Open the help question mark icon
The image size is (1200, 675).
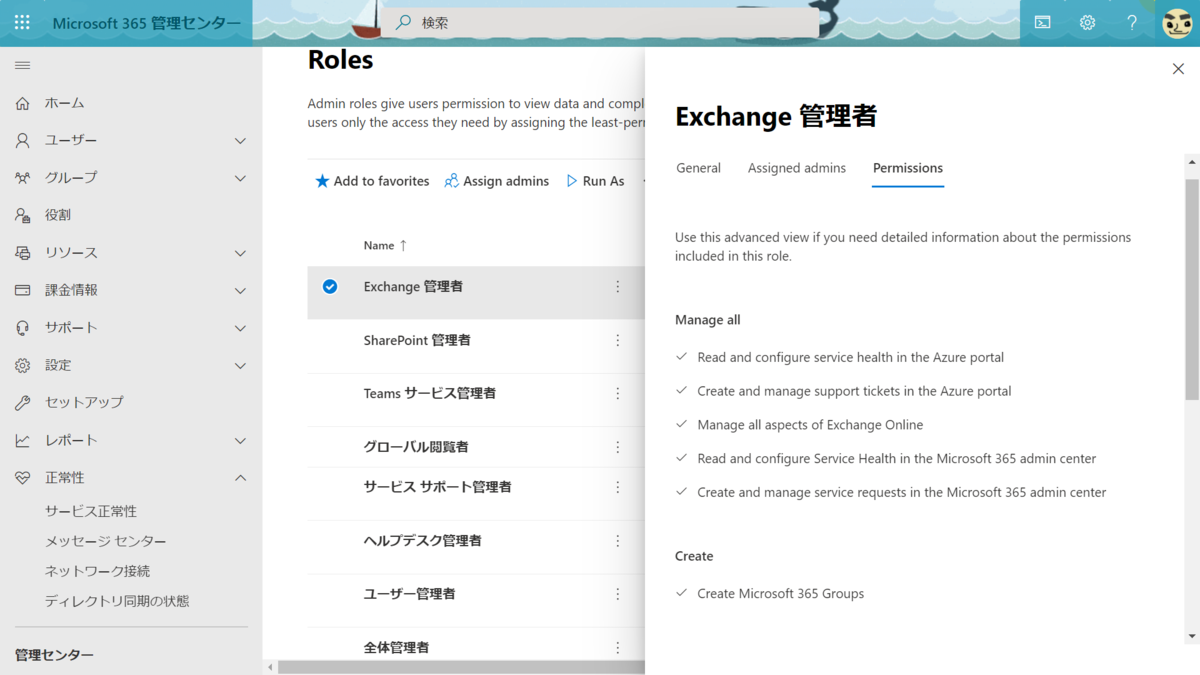point(1132,22)
